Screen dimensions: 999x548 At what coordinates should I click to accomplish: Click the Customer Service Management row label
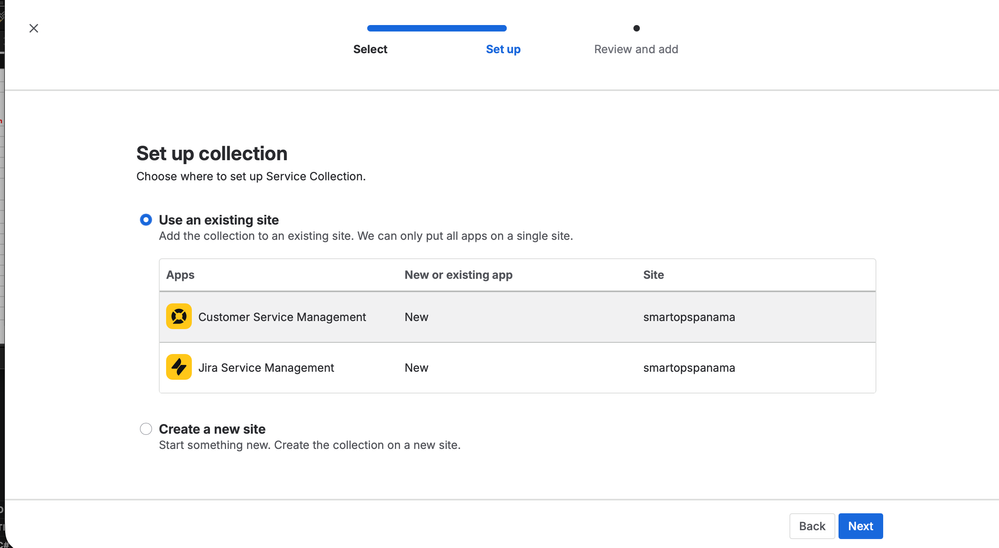pyautogui.click(x=282, y=317)
